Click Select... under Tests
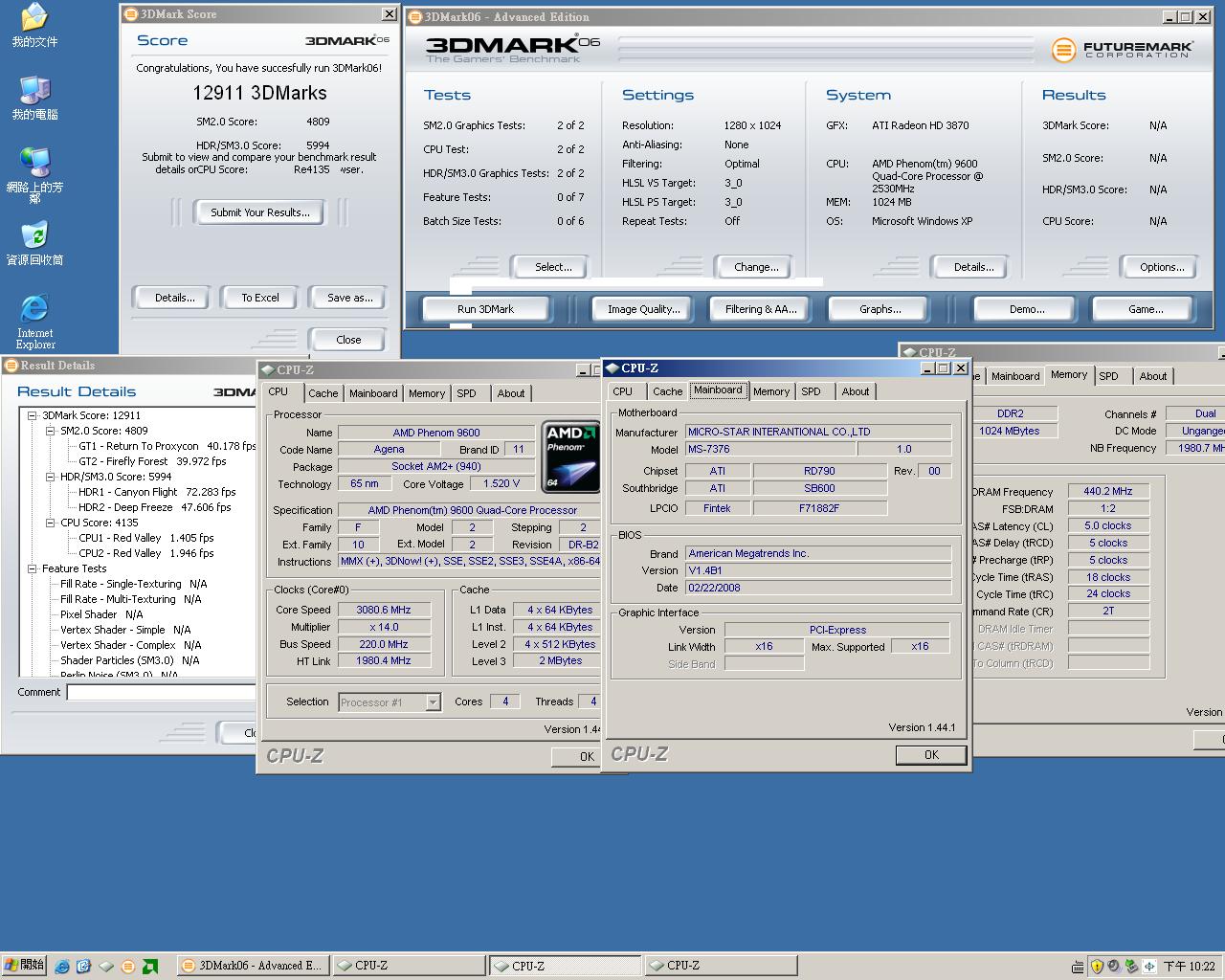 click(x=552, y=267)
